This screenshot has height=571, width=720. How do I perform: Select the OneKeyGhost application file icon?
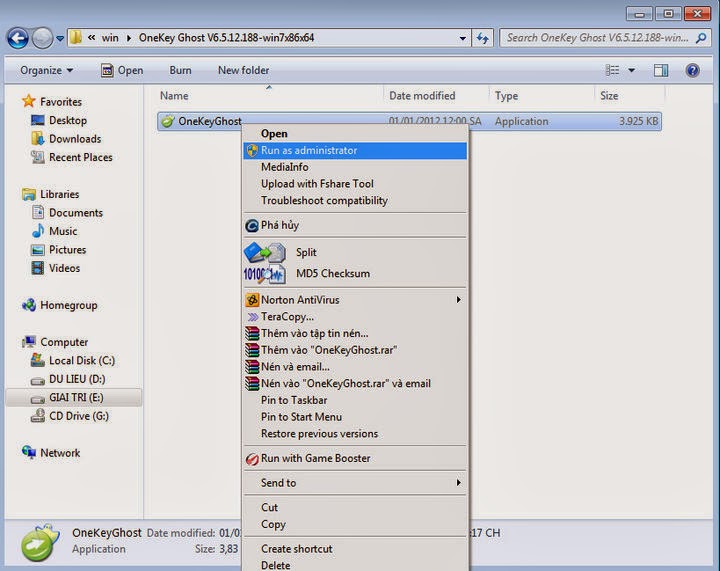[168, 121]
